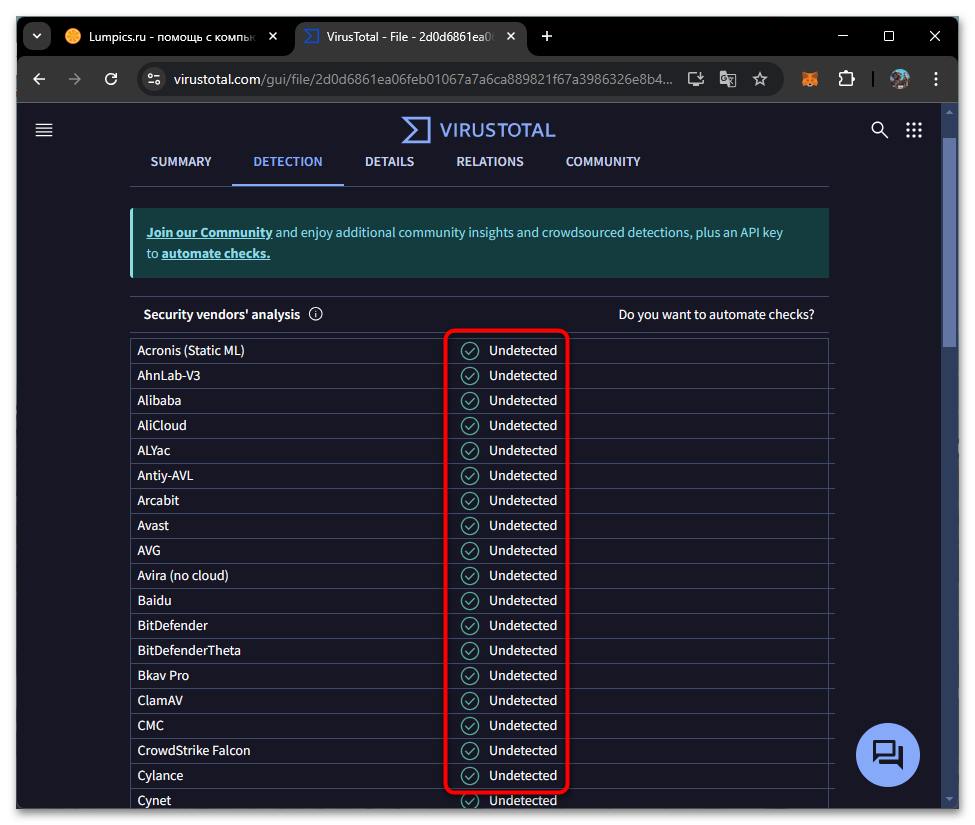Click the browser forward arrow

coord(75,79)
